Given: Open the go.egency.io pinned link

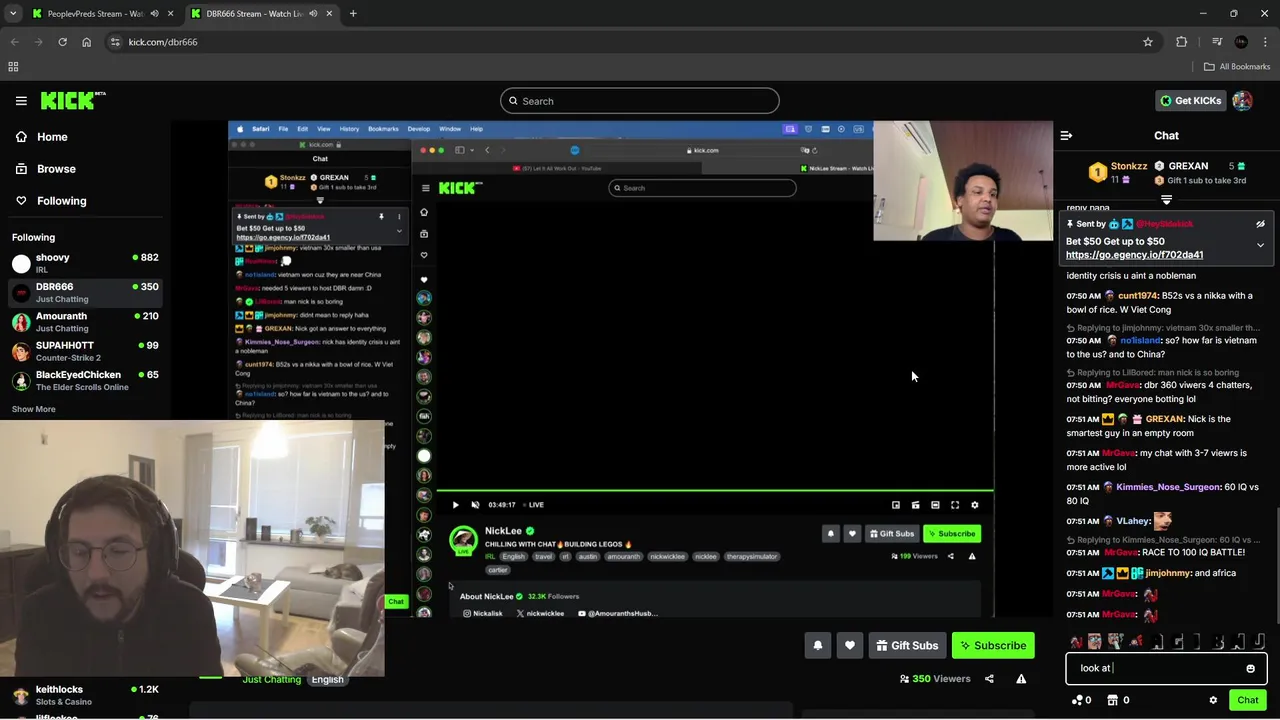Looking at the screenshot, I should (1134, 255).
